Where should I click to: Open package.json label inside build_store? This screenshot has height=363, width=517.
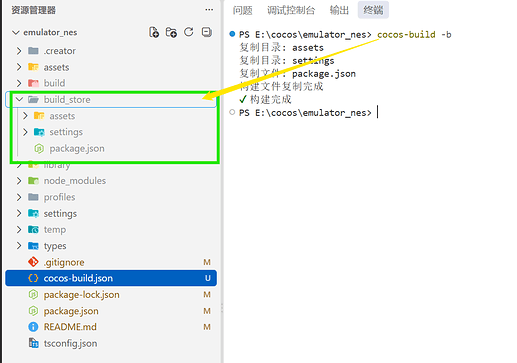pyautogui.click(x=77, y=149)
